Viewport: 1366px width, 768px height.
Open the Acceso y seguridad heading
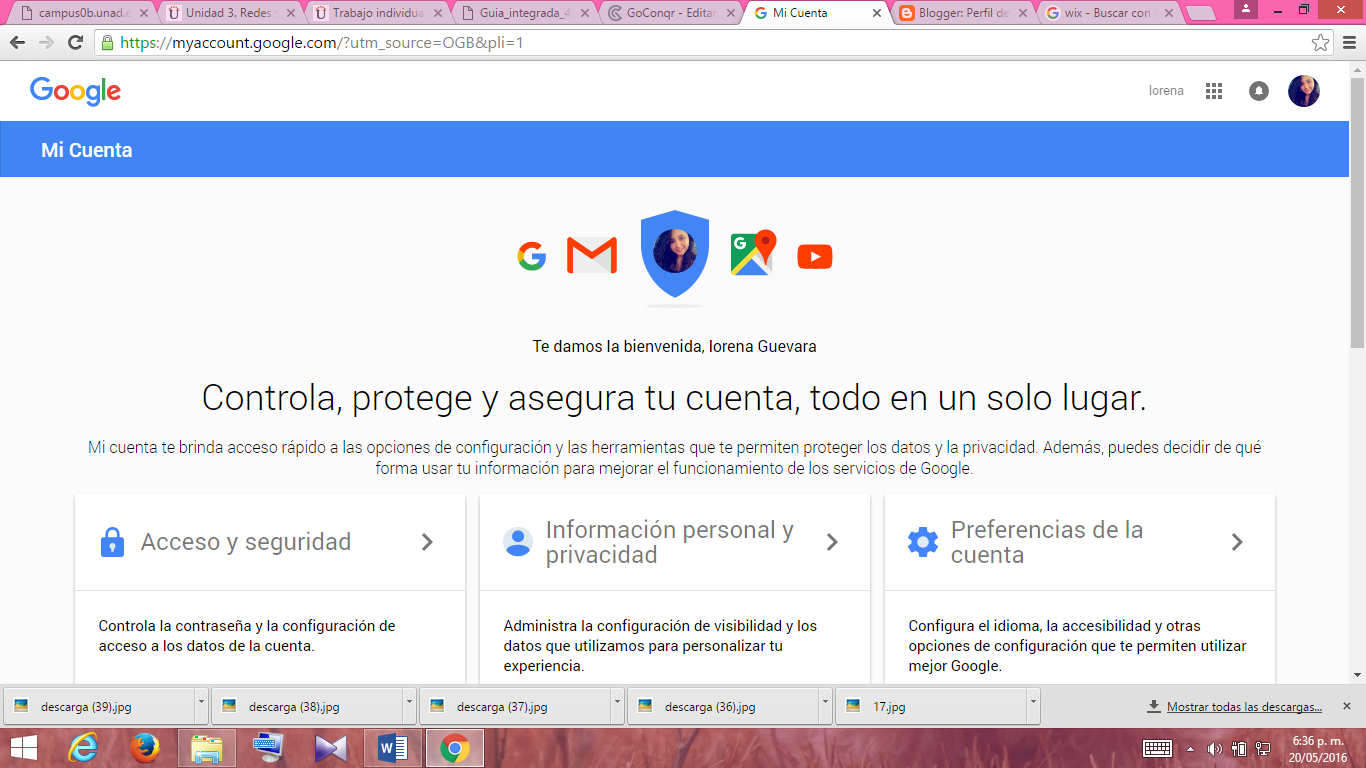pyautogui.click(x=246, y=542)
